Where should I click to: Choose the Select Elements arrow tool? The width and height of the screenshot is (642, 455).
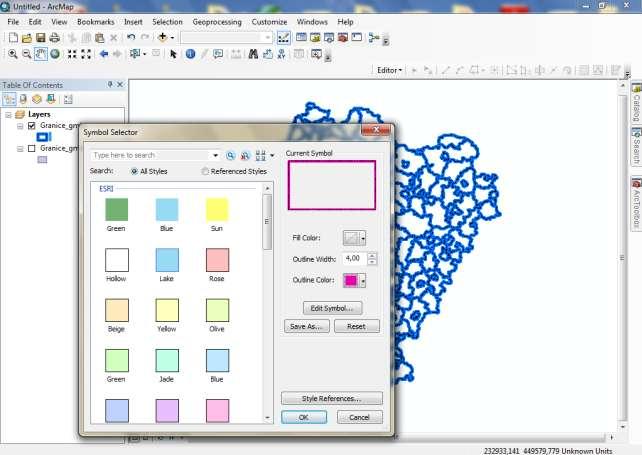coord(173,54)
